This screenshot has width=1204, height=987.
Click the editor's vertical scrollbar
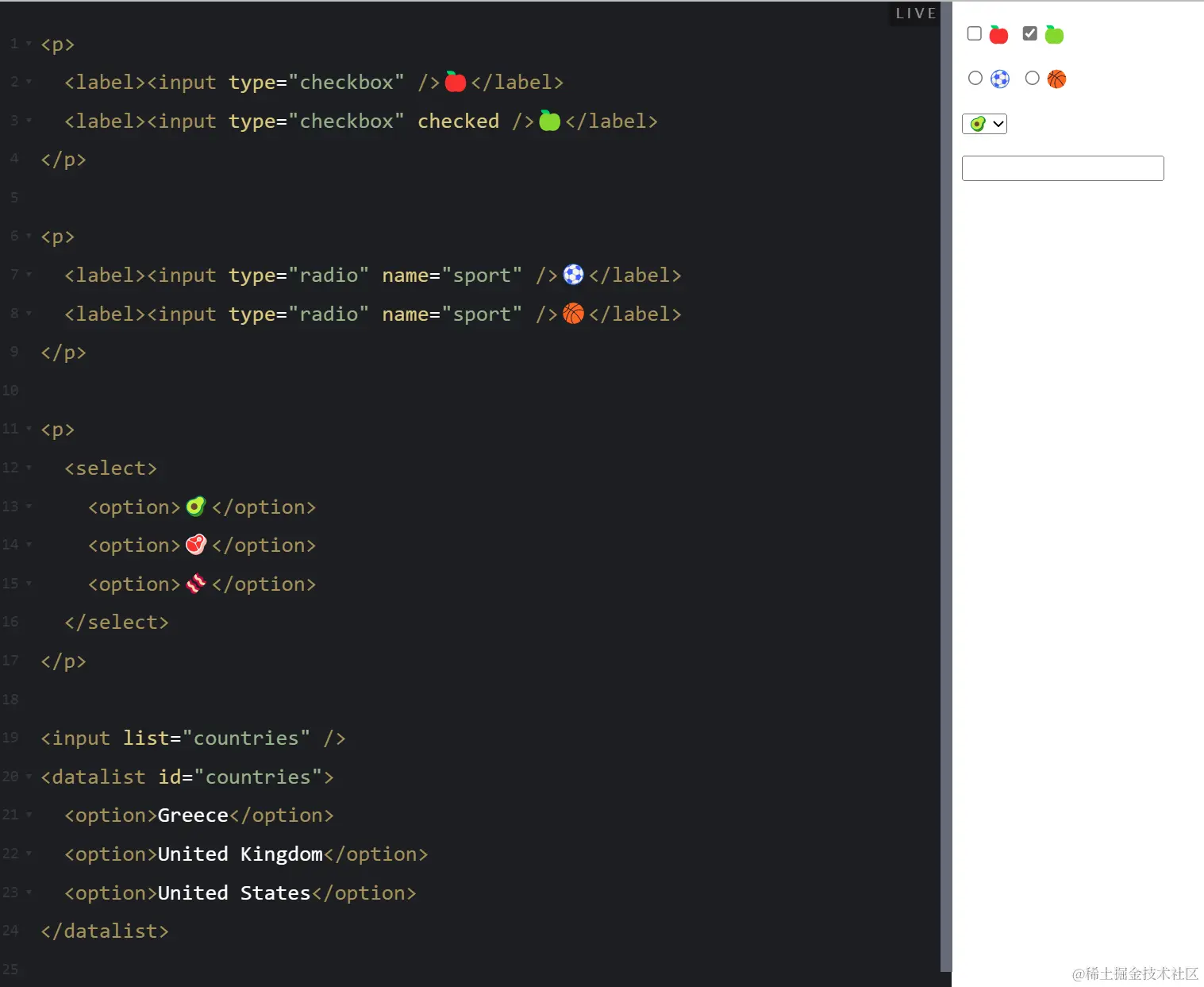[x=946, y=486]
